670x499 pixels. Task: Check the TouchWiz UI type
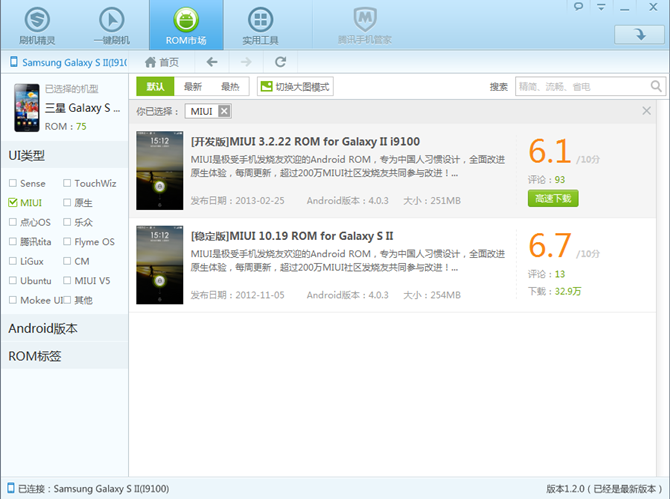point(67,183)
